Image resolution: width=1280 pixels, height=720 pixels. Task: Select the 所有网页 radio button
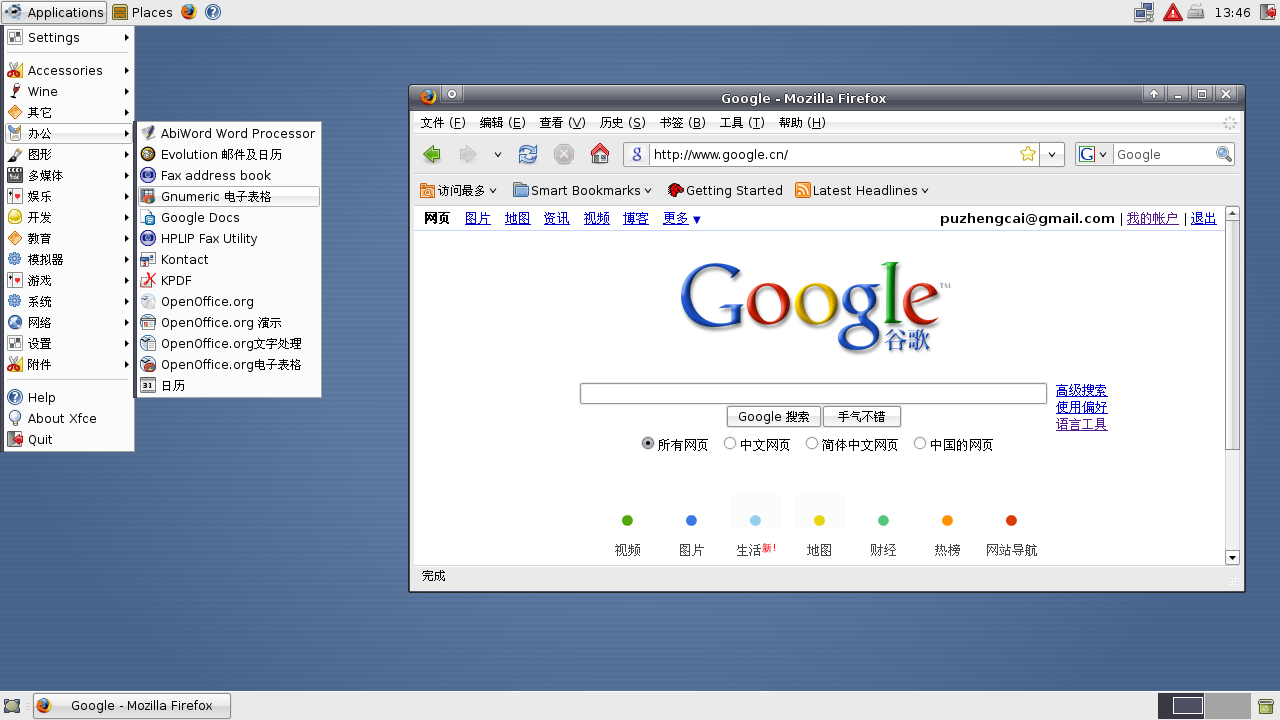point(648,443)
